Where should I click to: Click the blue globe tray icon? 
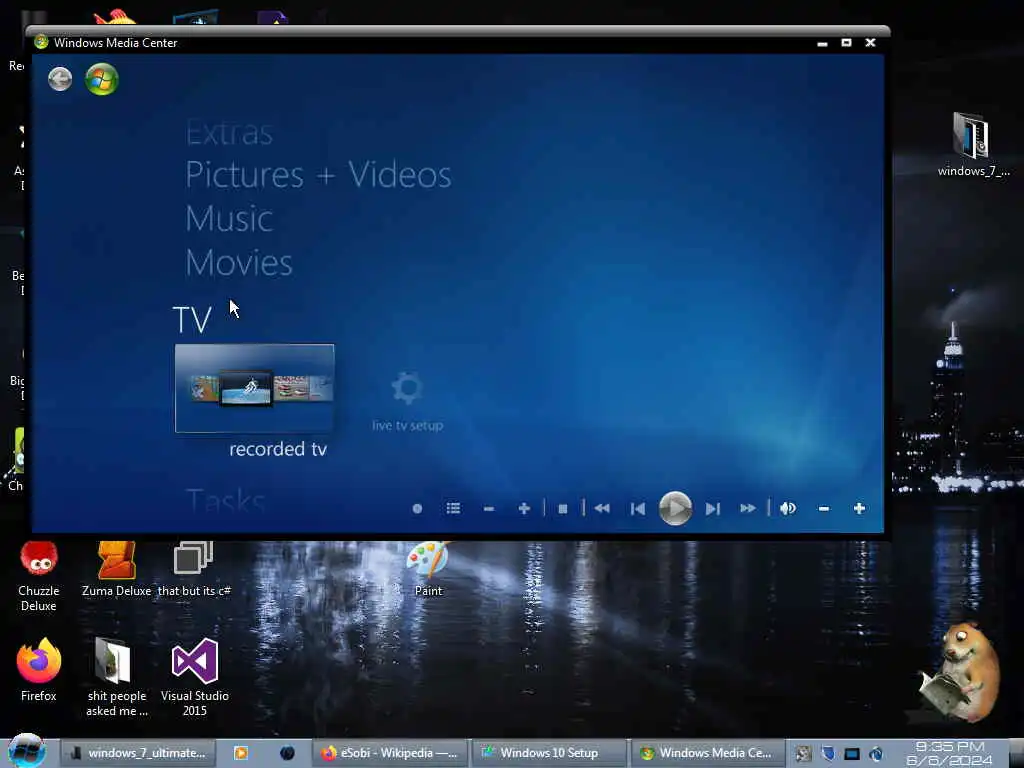pos(876,754)
